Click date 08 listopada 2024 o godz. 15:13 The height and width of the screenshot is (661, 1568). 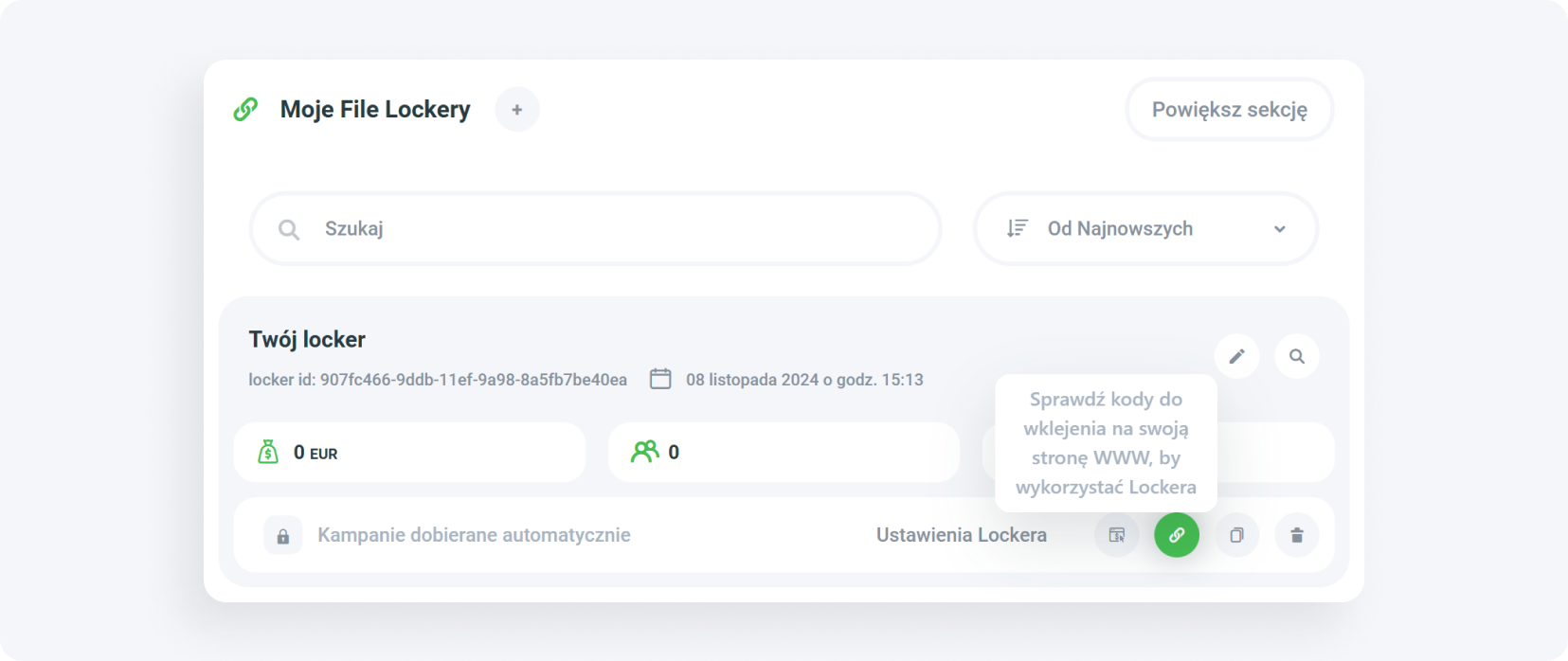(x=804, y=380)
